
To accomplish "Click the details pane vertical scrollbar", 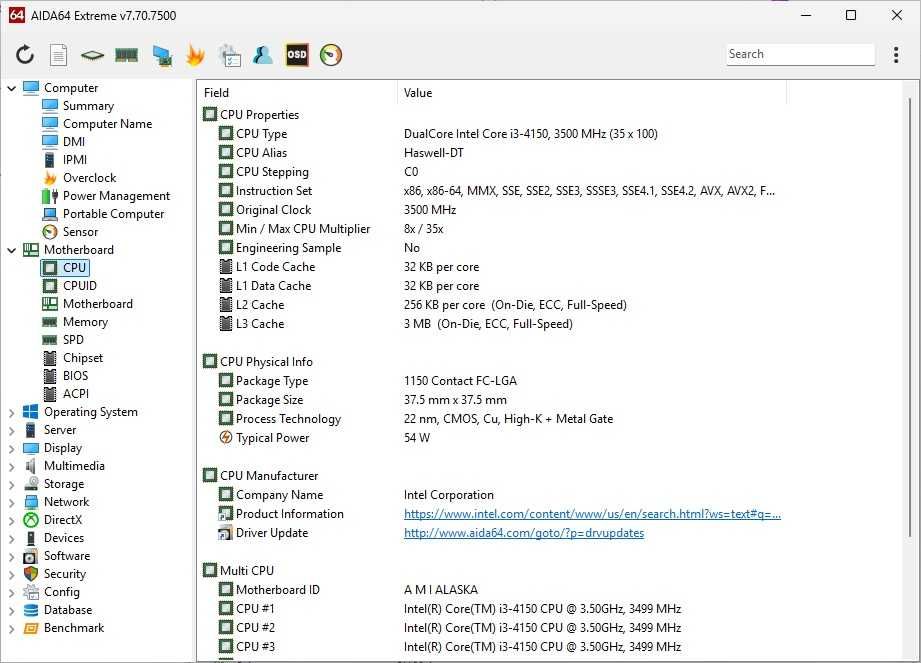I will coord(910,317).
